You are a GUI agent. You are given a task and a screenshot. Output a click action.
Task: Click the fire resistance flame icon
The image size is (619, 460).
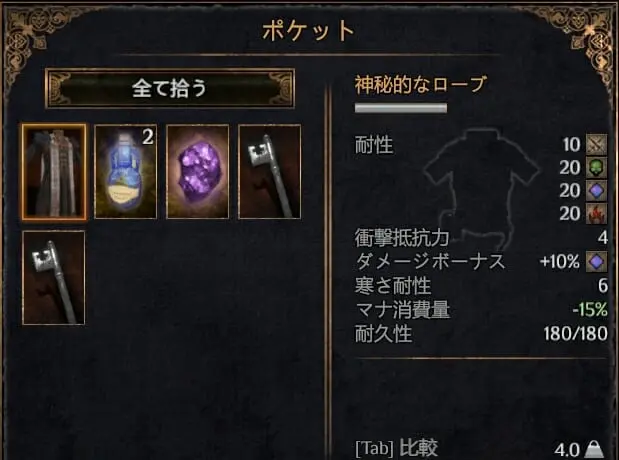(596, 214)
